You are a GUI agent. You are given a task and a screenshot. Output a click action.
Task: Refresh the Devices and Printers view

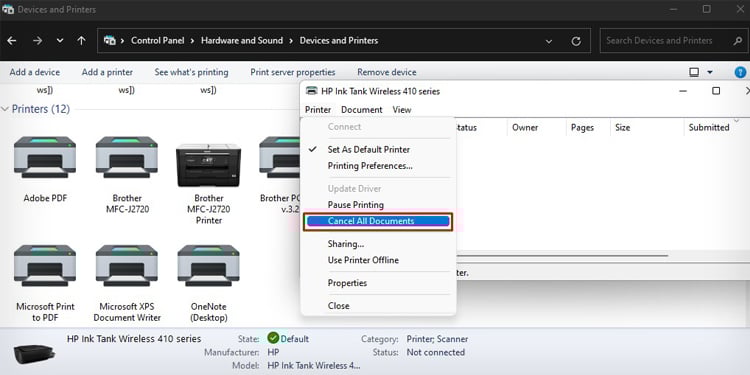tap(576, 41)
